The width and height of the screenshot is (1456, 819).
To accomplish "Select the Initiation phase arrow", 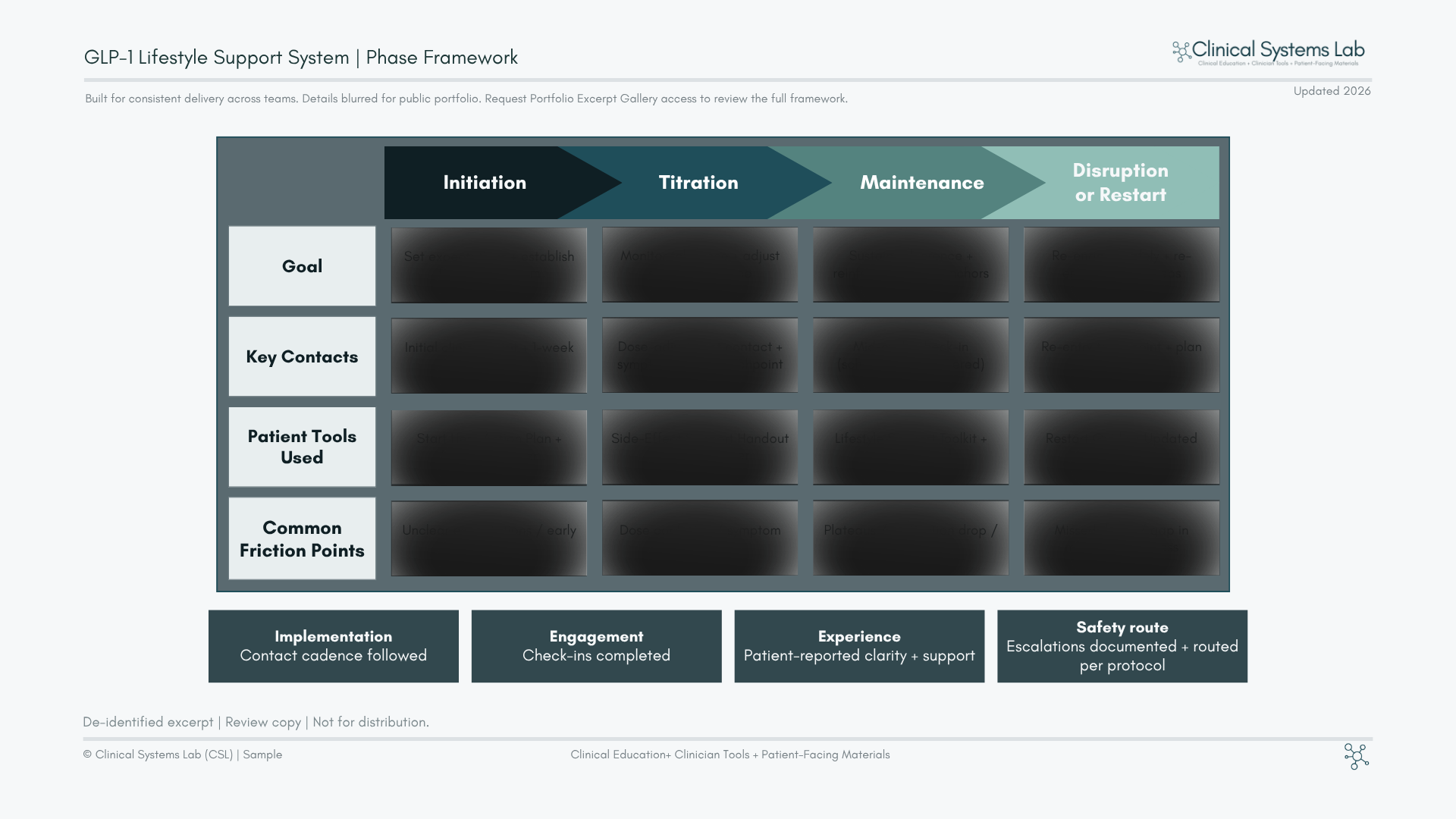I will [485, 183].
